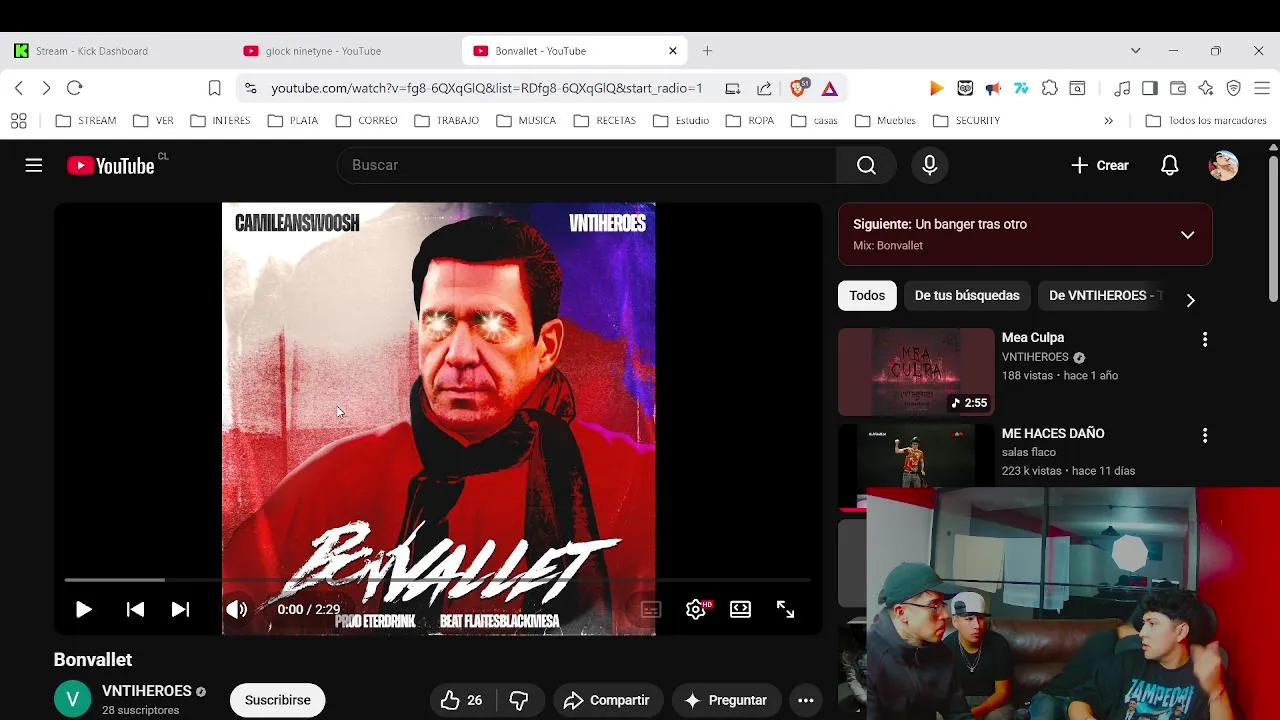
Task: Open the Brave VPN shield icon
Action: point(1234,88)
